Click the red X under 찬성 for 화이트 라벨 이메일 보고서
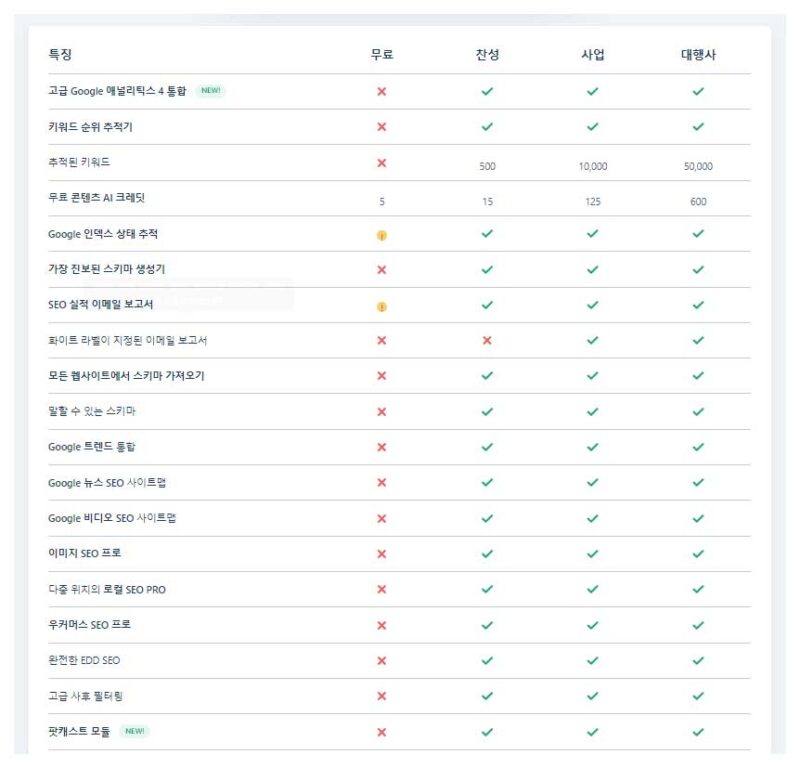Viewport: 800px width, 768px height. click(x=487, y=340)
